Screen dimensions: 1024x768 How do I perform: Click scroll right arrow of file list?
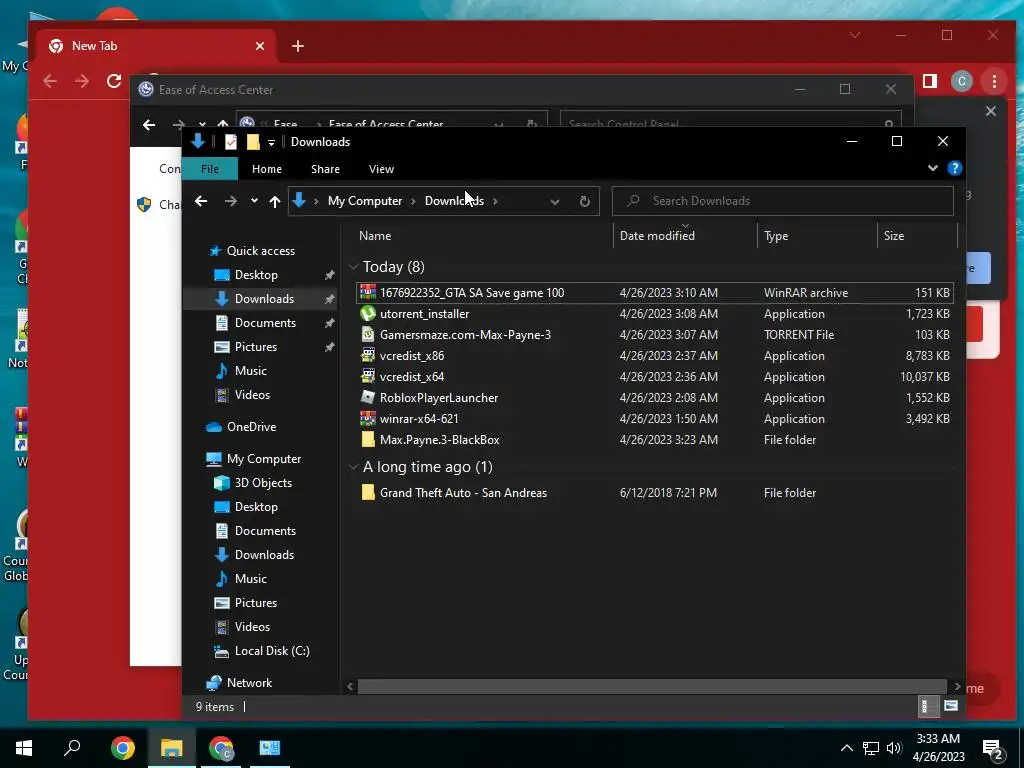(957, 686)
